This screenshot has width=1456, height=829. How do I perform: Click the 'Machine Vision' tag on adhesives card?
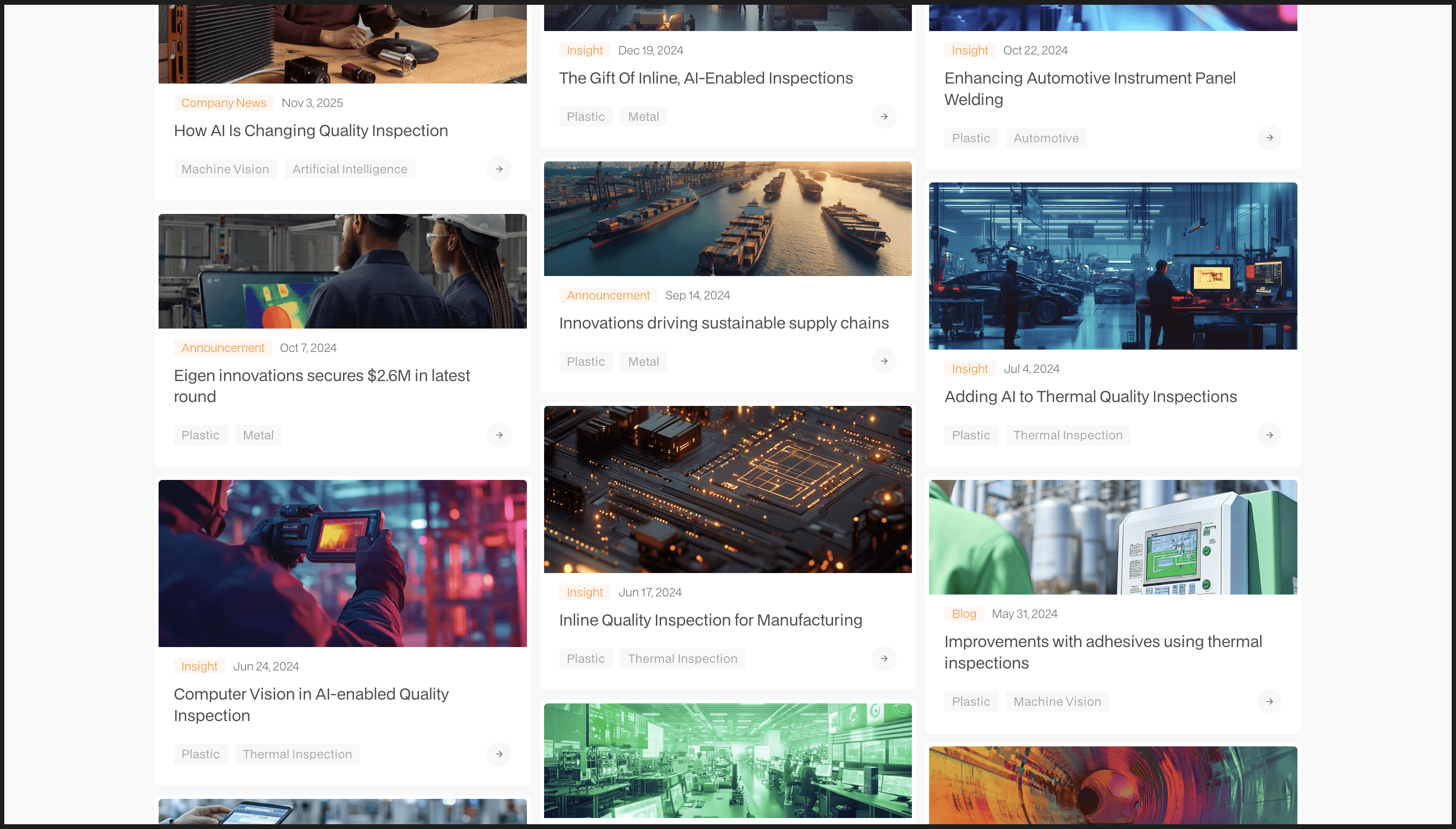[x=1057, y=701]
